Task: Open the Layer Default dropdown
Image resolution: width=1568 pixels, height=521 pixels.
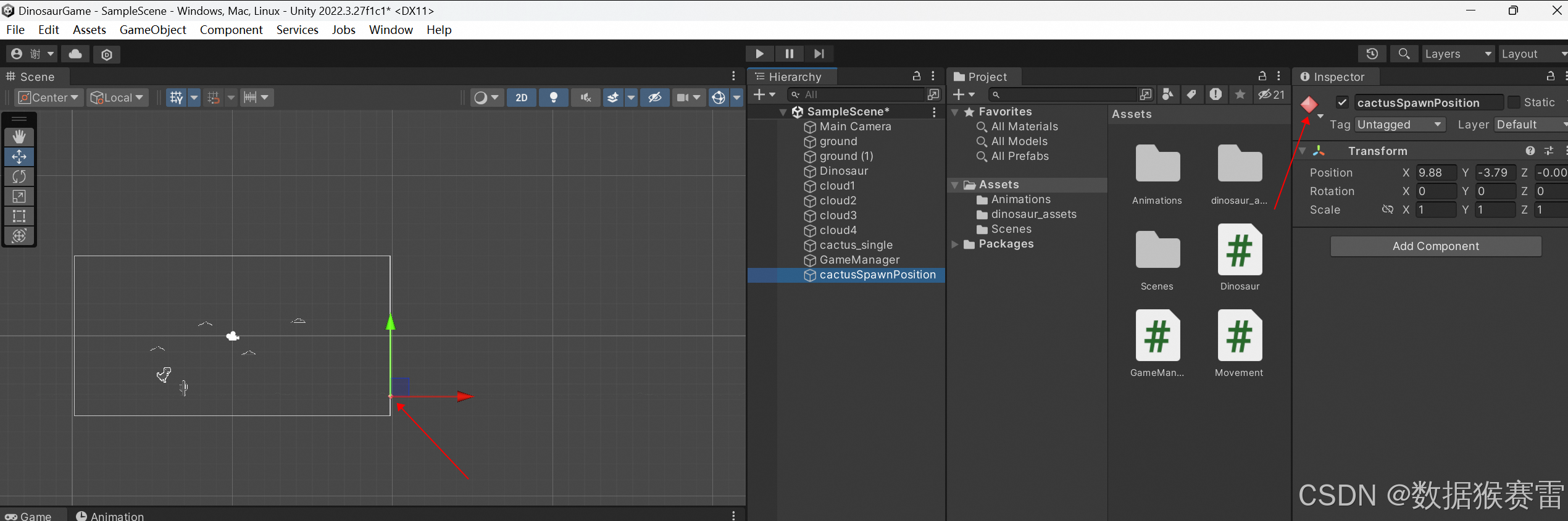Action: (x=1531, y=125)
